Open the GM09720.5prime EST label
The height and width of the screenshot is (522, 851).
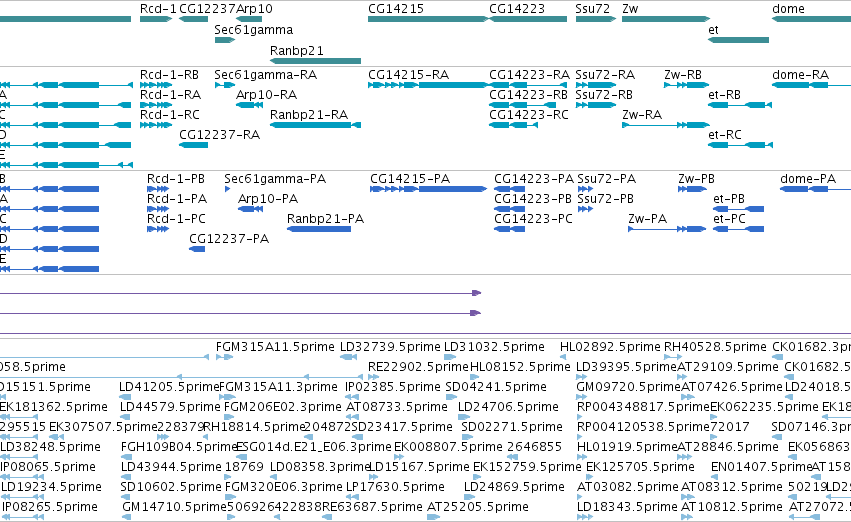point(628,387)
